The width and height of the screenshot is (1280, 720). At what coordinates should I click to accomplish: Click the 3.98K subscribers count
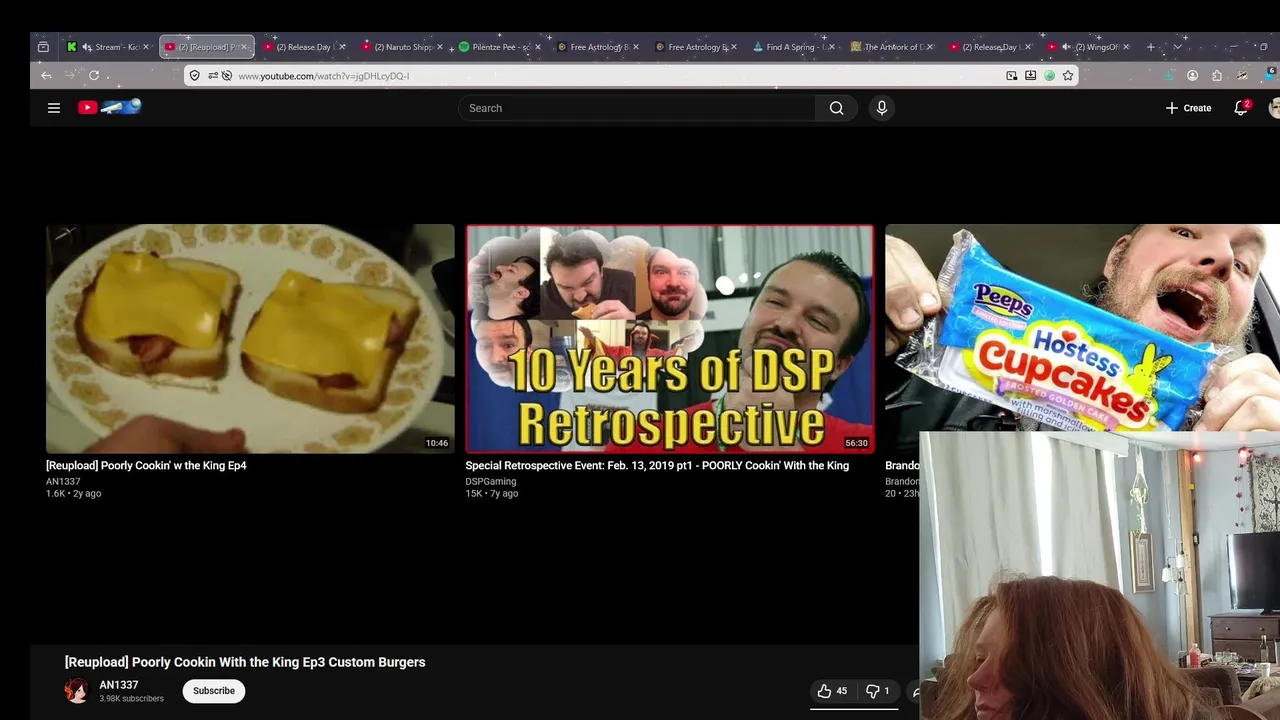tap(131, 698)
